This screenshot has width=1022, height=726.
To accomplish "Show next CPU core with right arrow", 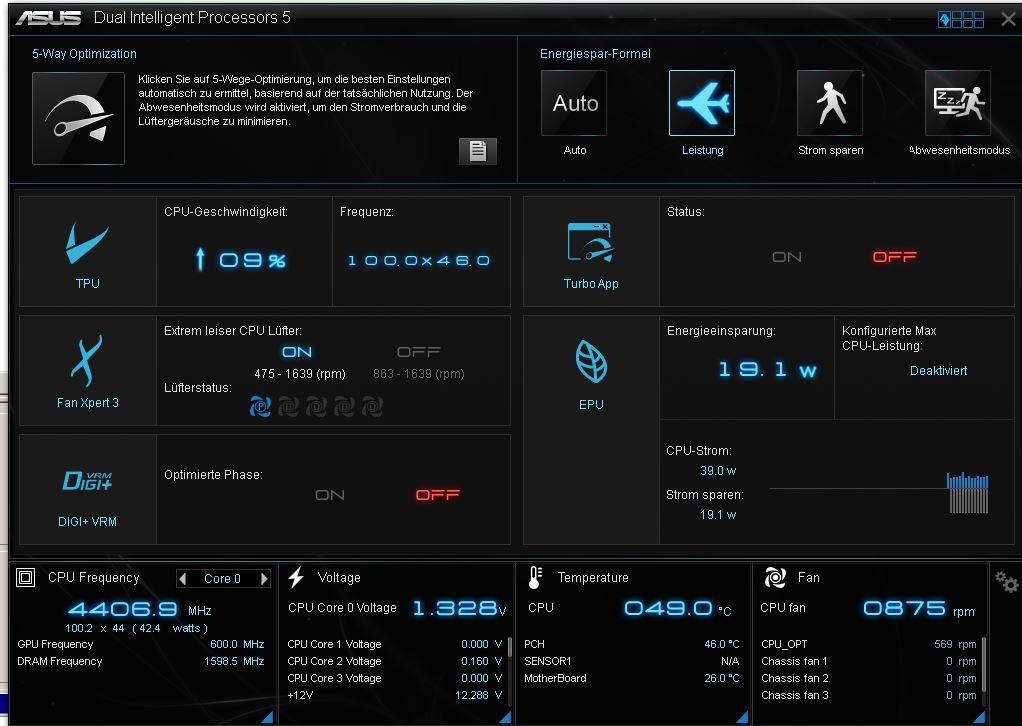I will pos(264,579).
